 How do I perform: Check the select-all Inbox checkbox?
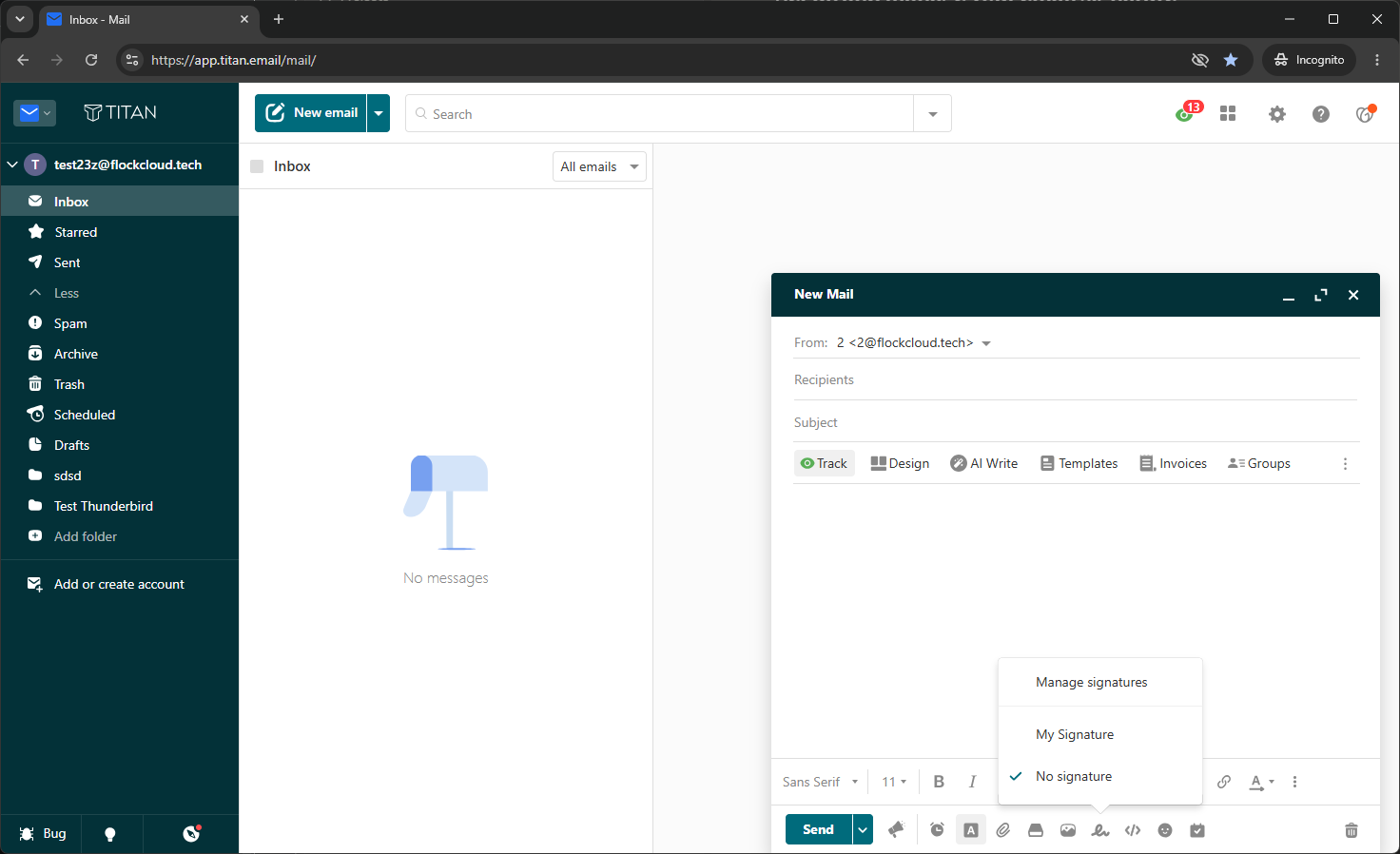coord(257,166)
